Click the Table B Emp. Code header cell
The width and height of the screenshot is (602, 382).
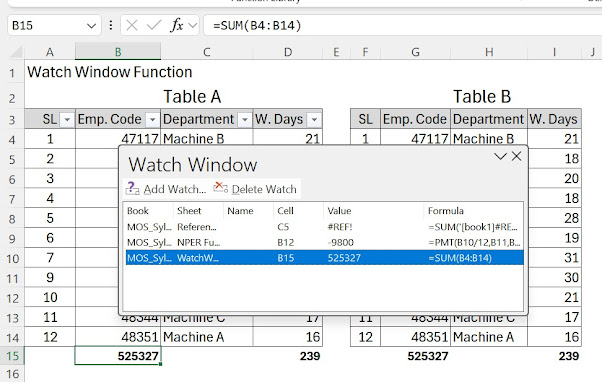point(415,119)
